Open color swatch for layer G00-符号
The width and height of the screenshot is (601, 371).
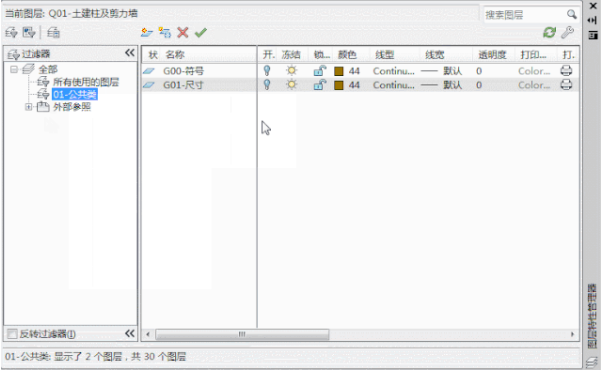(x=339, y=71)
